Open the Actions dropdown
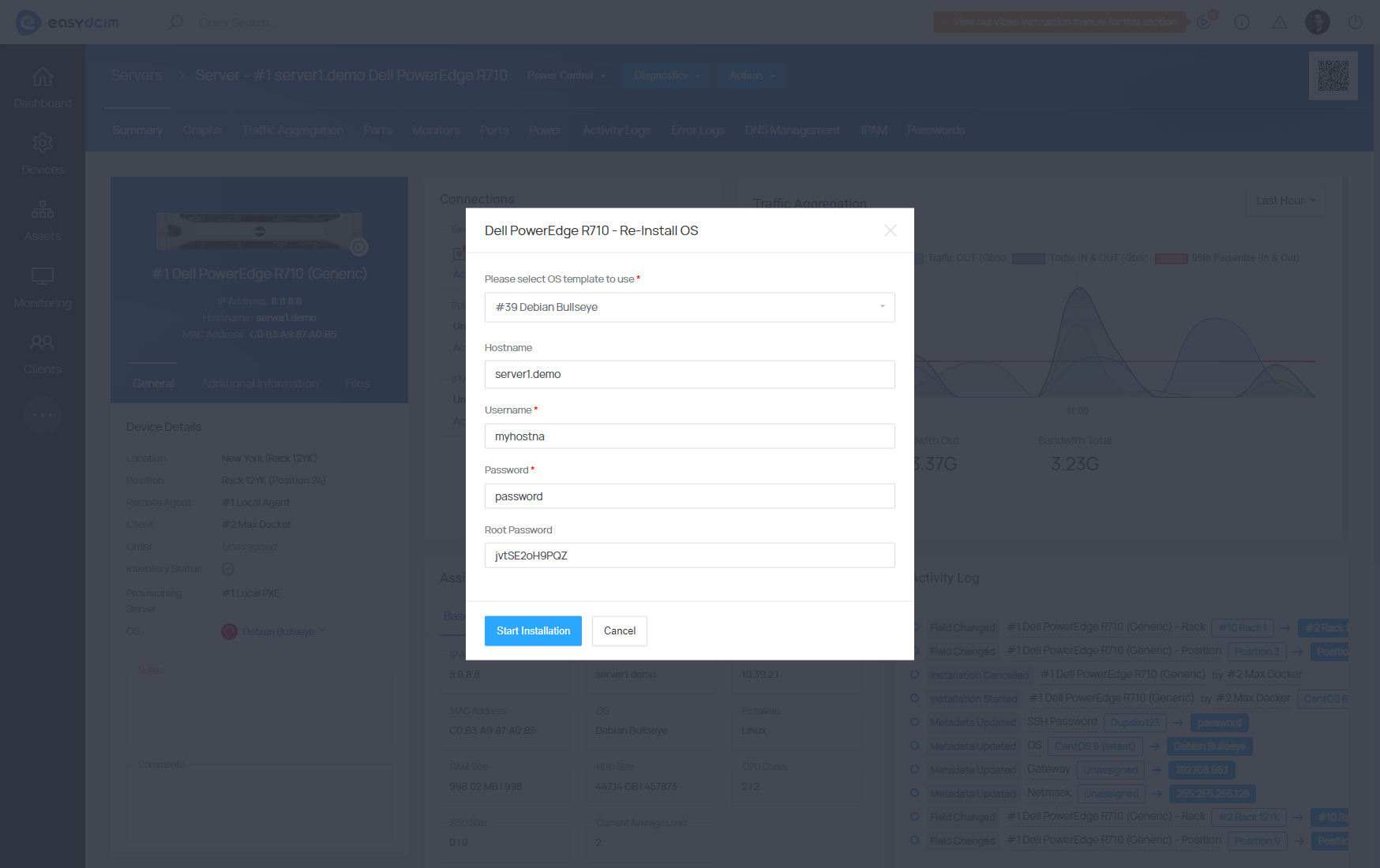 [x=752, y=76]
